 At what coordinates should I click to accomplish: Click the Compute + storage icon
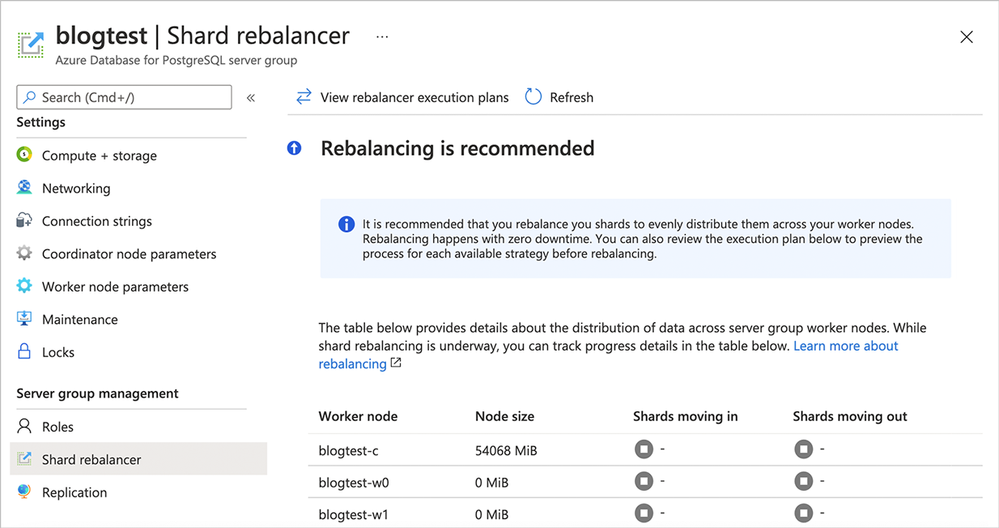pyautogui.click(x=25, y=156)
